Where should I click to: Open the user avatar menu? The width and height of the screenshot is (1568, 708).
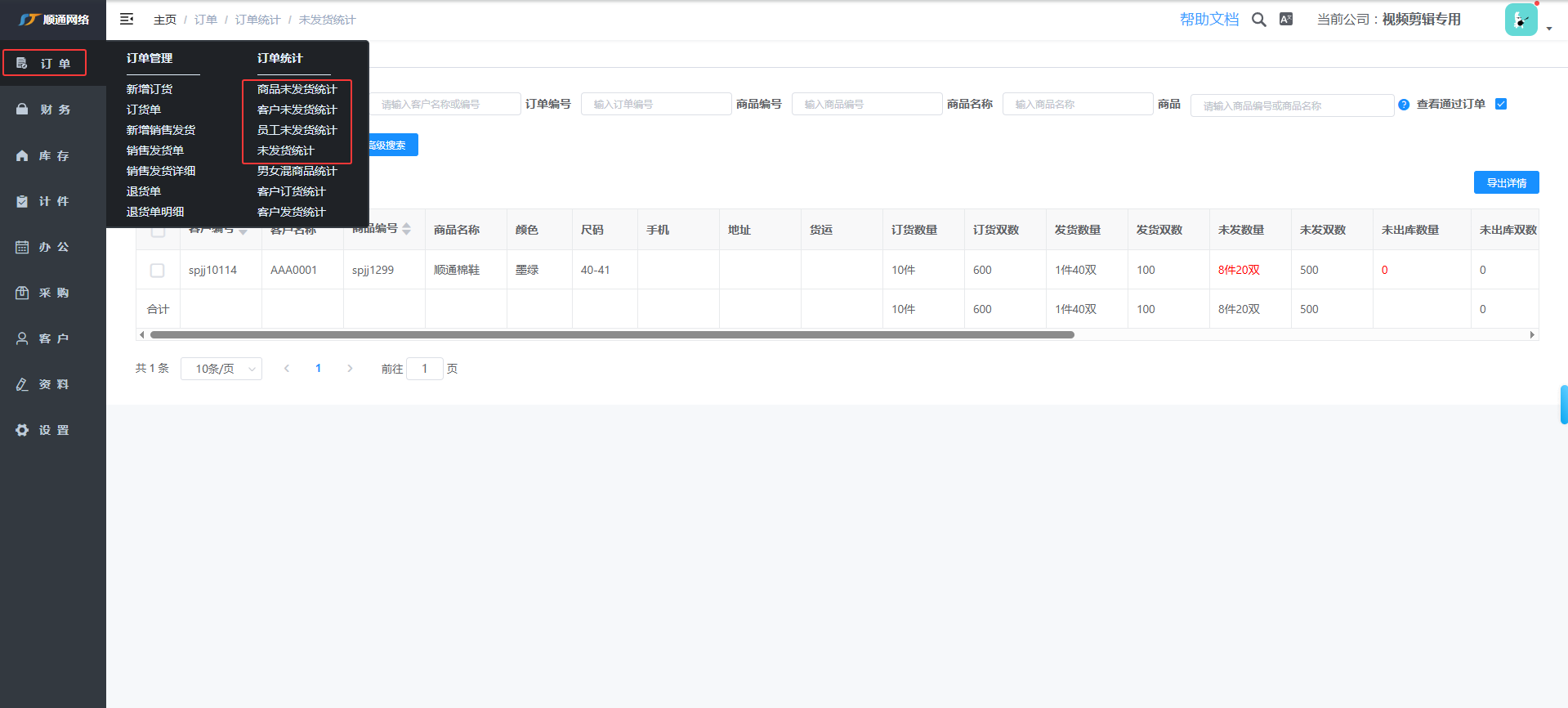point(1521,20)
